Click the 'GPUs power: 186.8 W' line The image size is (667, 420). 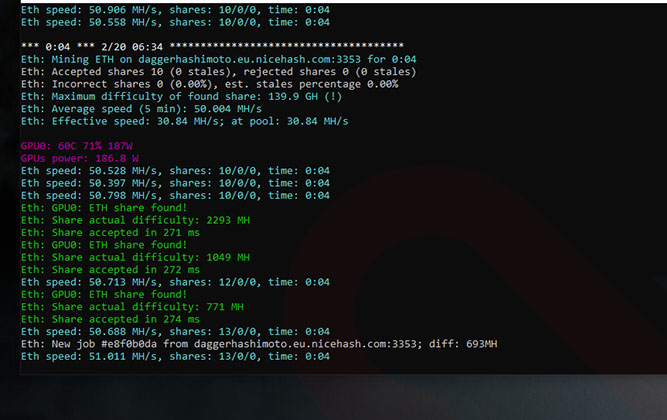pyautogui.click(x=80, y=158)
